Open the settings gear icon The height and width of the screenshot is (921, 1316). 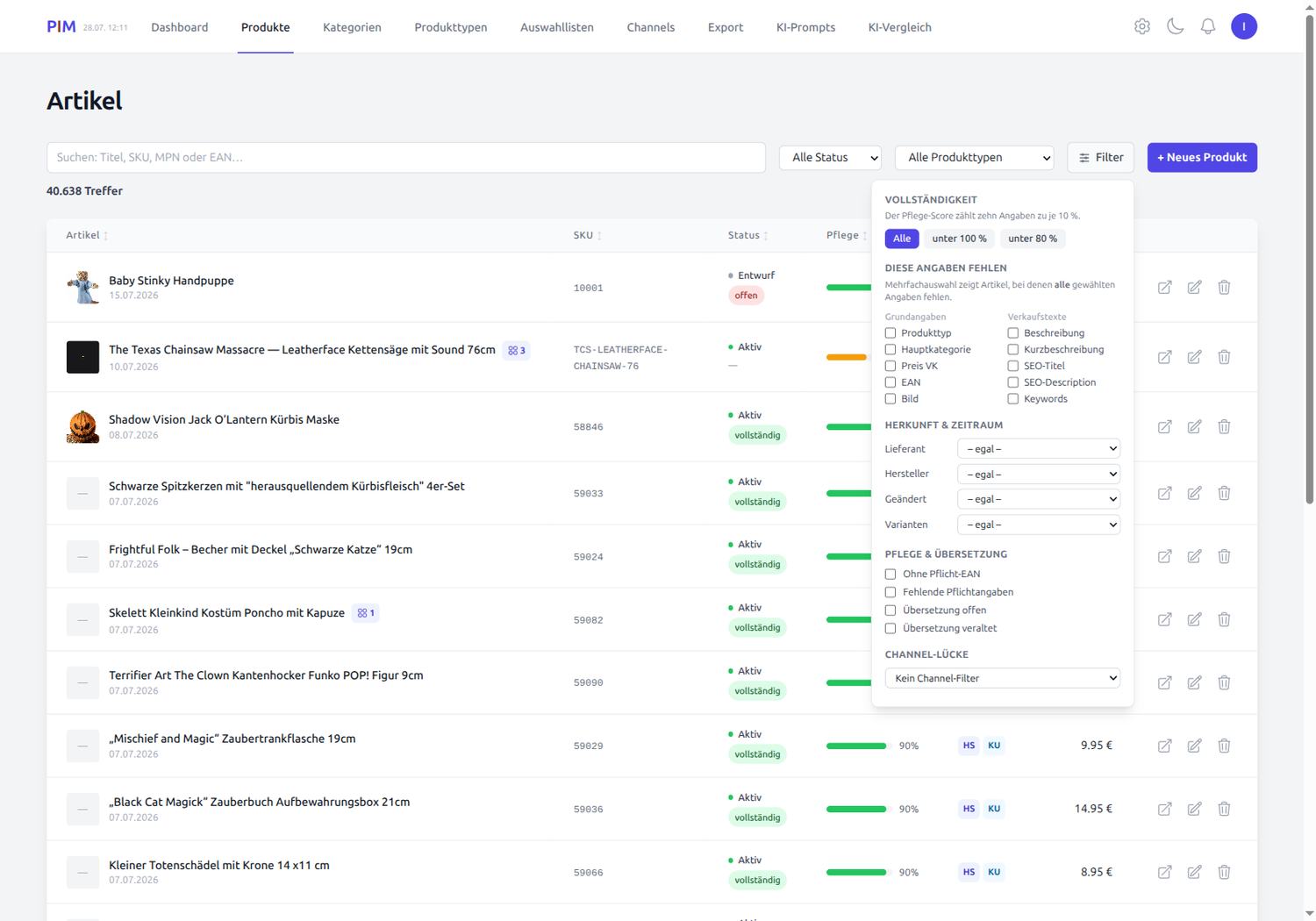[1142, 26]
